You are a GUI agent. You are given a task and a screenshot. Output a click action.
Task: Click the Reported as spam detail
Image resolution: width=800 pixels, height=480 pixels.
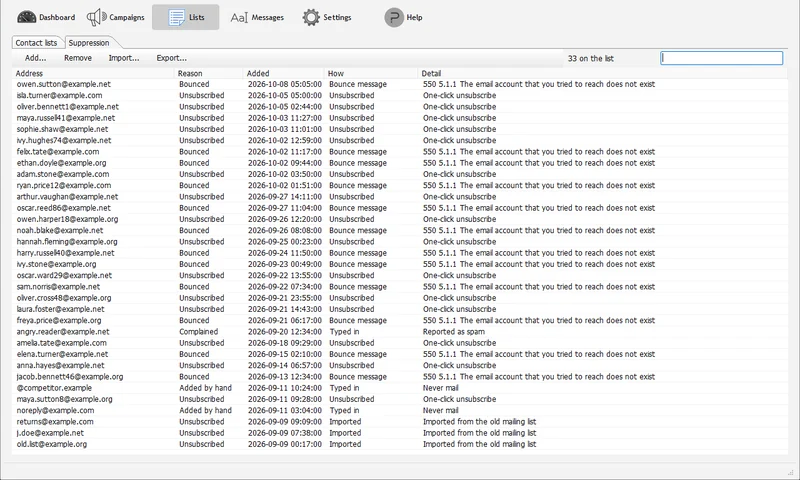[x=454, y=332]
